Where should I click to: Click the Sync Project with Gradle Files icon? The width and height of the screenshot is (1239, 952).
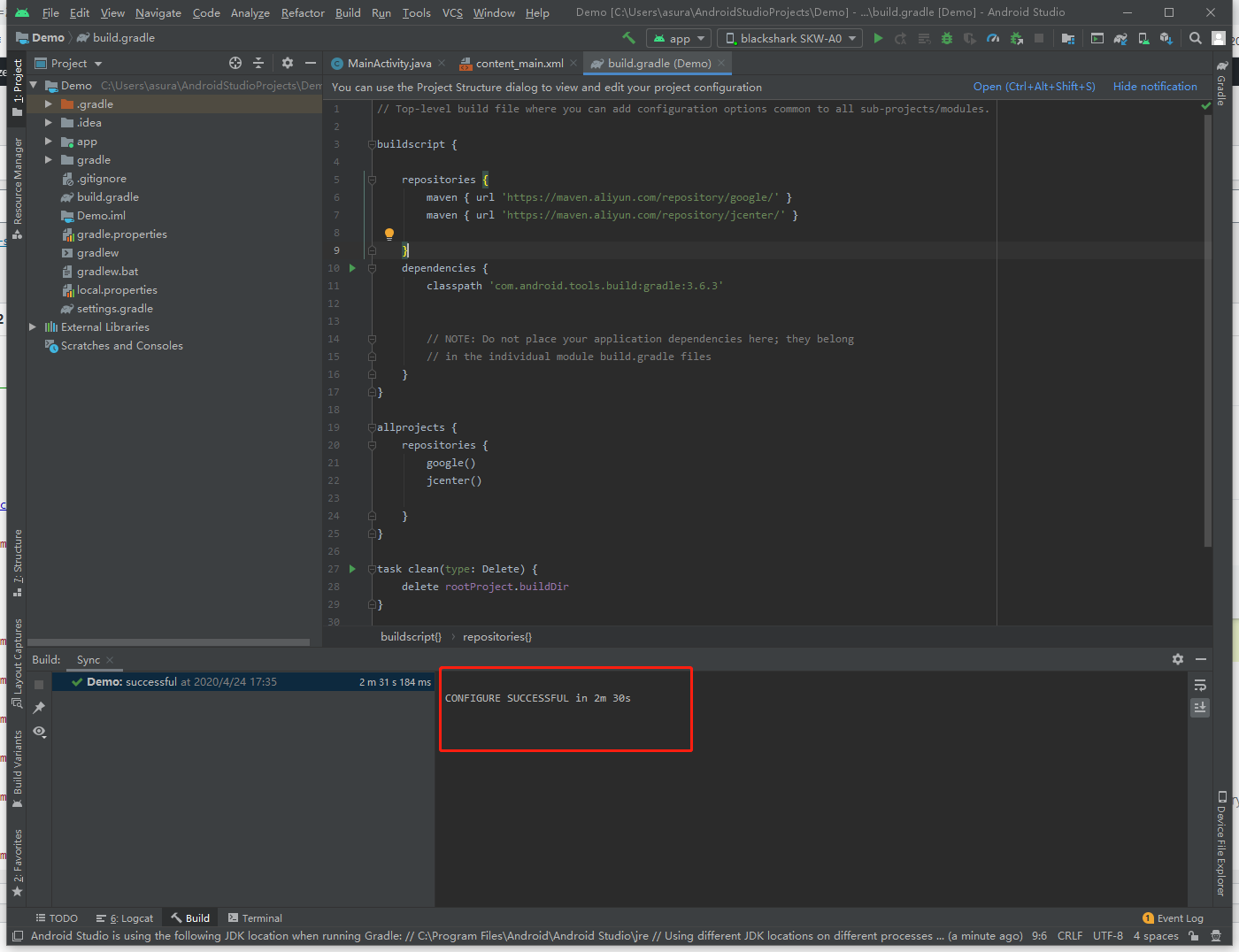(1120, 38)
